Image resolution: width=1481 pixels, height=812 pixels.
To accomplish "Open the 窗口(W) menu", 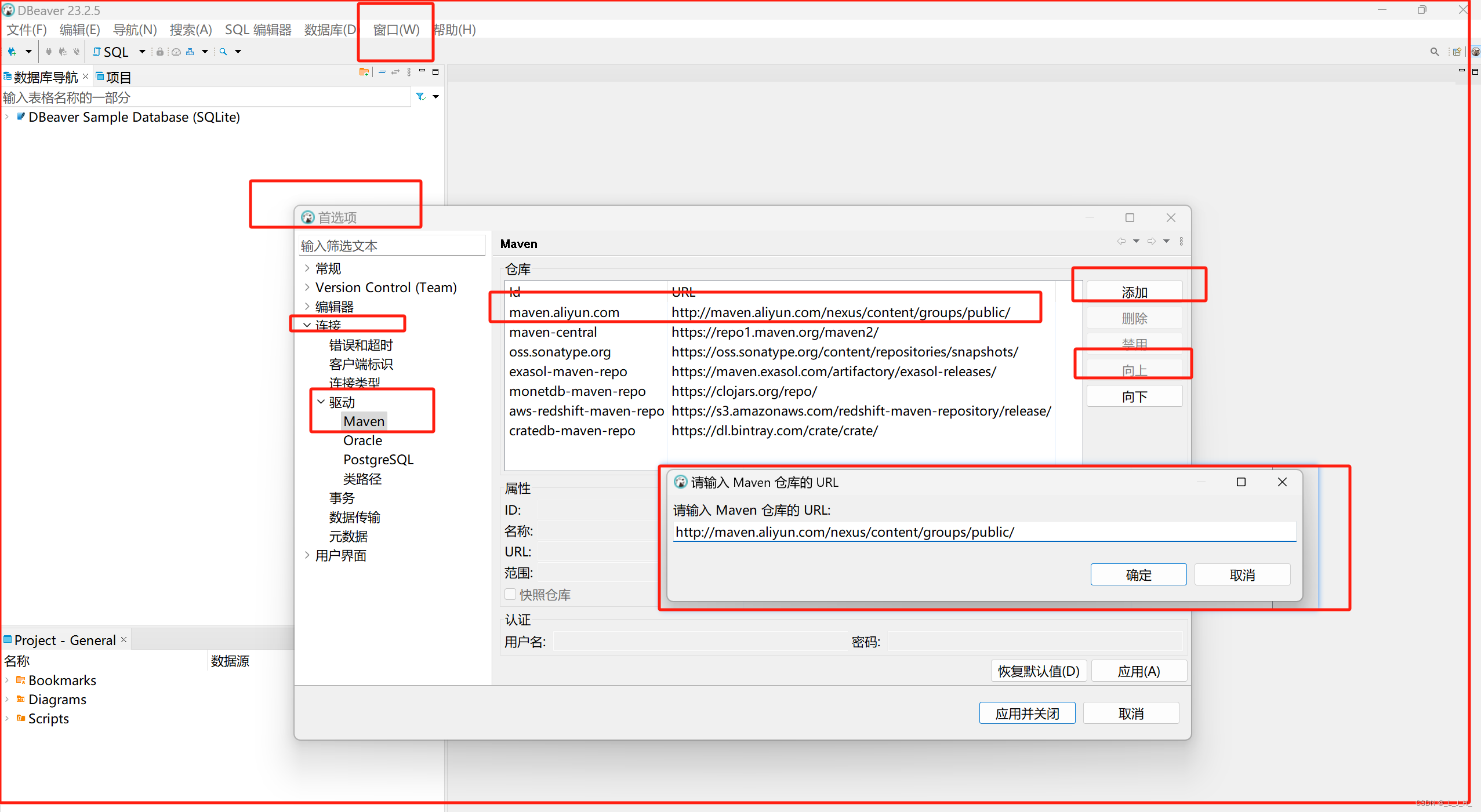I will tap(396, 30).
